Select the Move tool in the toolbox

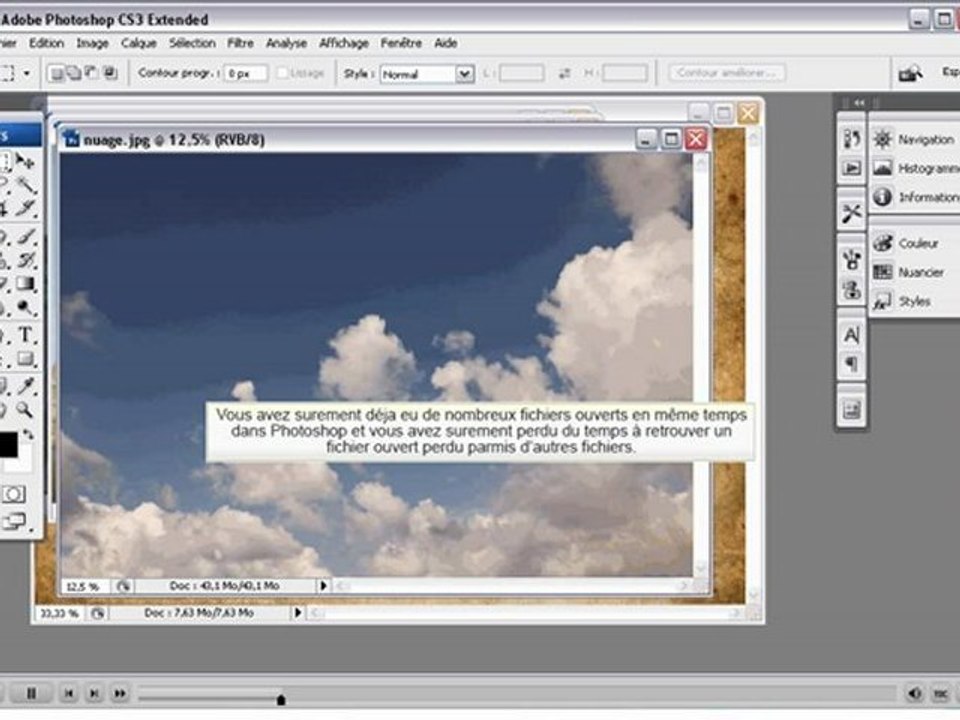[x=25, y=161]
